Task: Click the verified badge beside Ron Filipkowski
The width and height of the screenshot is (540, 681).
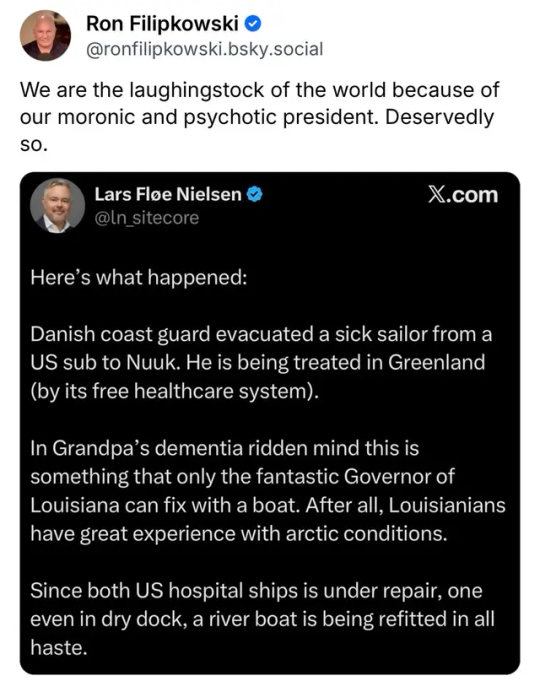Action: (253, 24)
